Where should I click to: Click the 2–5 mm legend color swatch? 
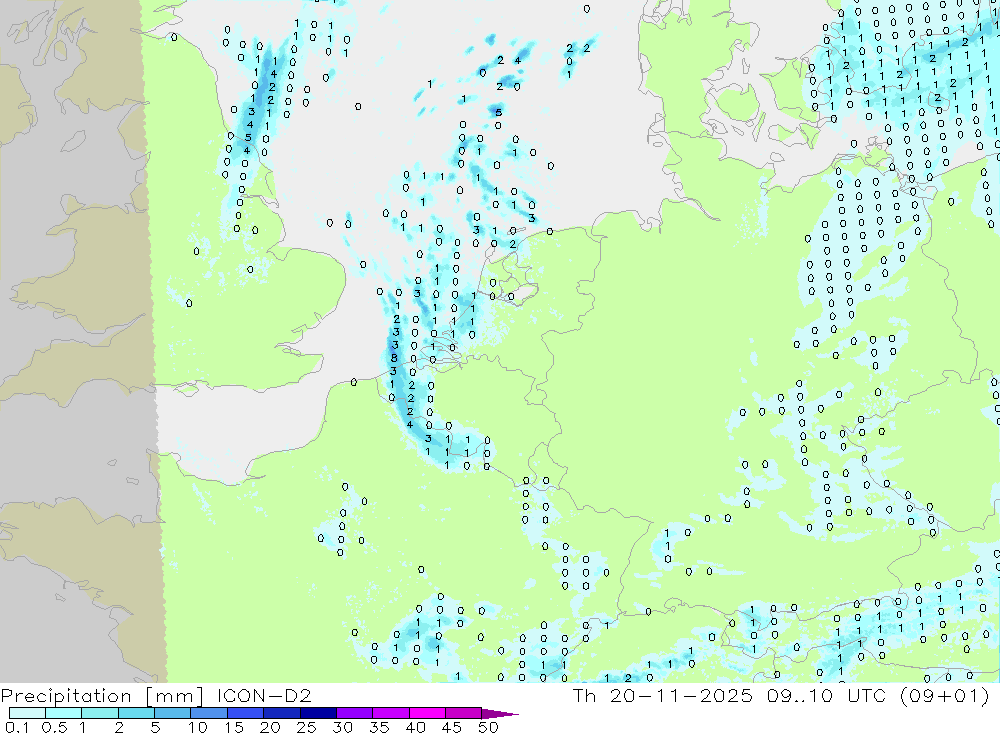point(136,713)
